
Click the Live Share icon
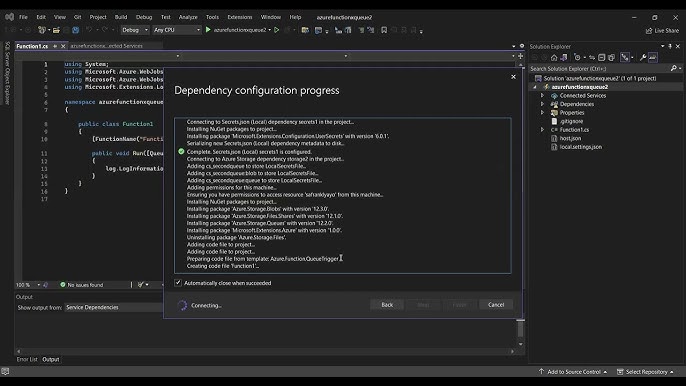click(649, 31)
